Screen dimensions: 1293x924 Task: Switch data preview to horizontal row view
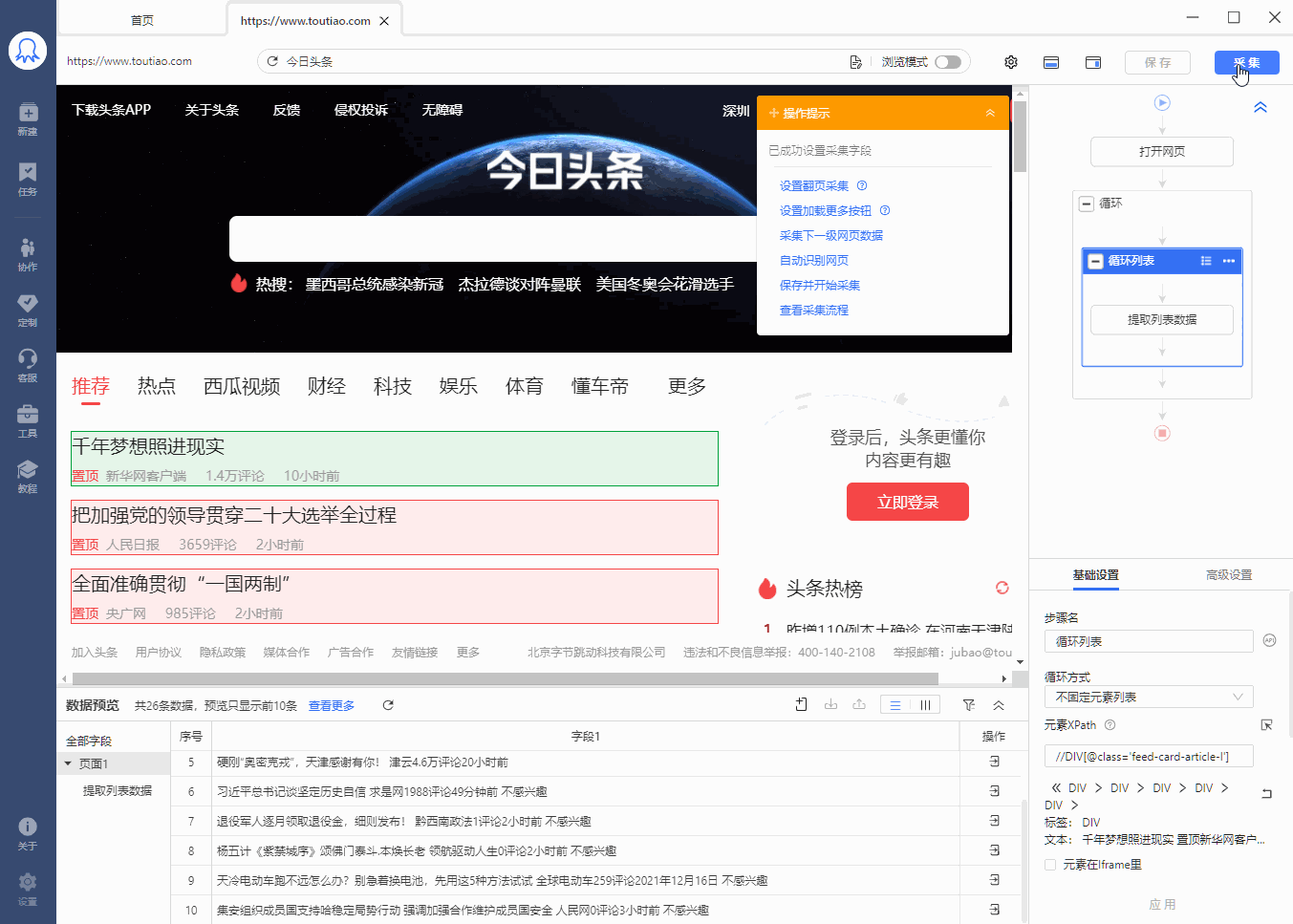tap(895, 705)
